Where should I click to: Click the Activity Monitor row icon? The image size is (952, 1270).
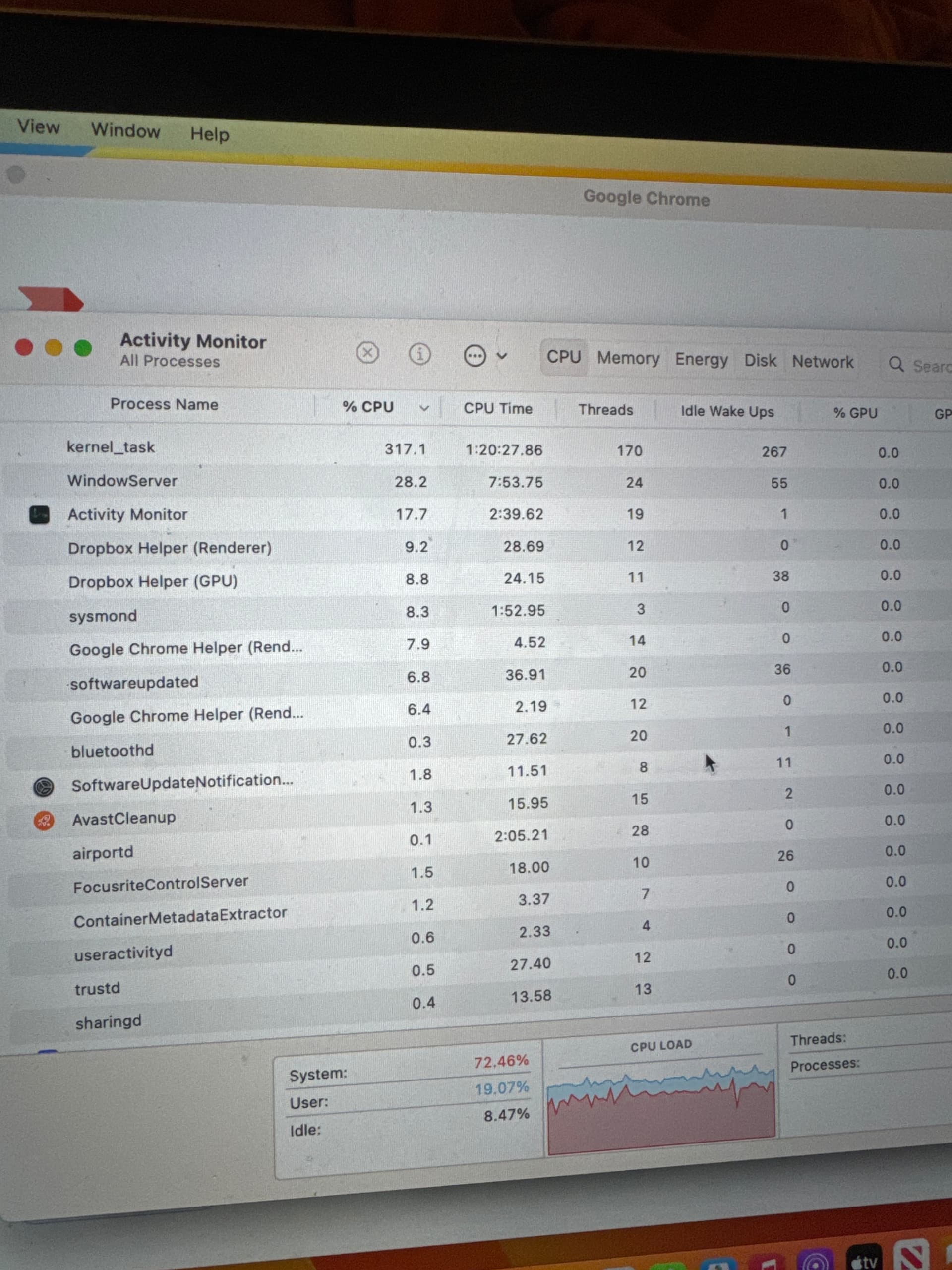[40, 514]
